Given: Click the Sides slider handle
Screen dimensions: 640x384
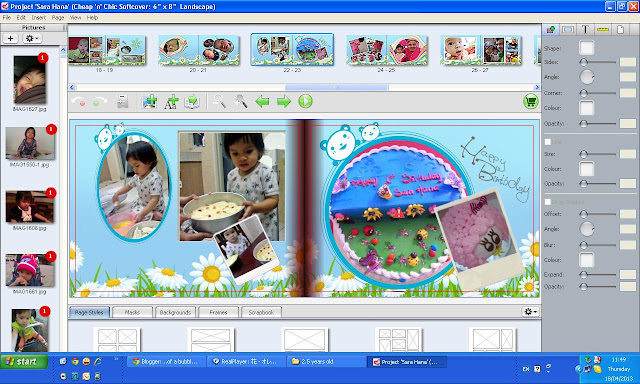Looking at the screenshot, I should (x=584, y=62).
